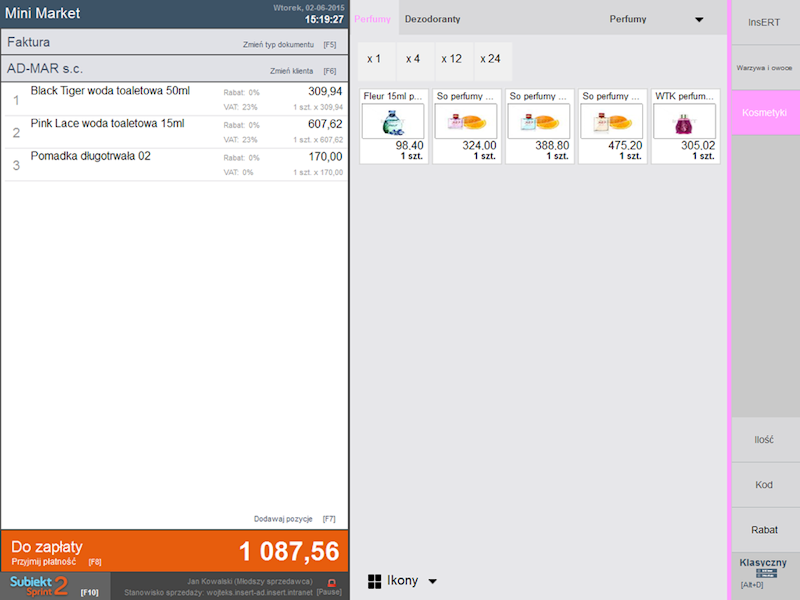
Task: Select the Pink Lace woda toaletowa row
Action: tap(174, 131)
